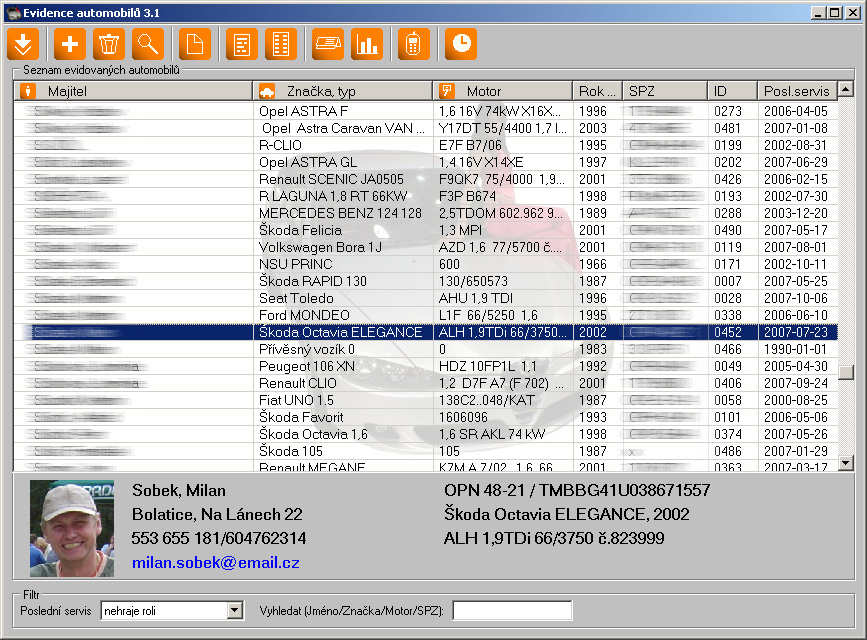867x640 pixels.
Task: Sort by the SPZ column header
Action: [x=665, y=91]
